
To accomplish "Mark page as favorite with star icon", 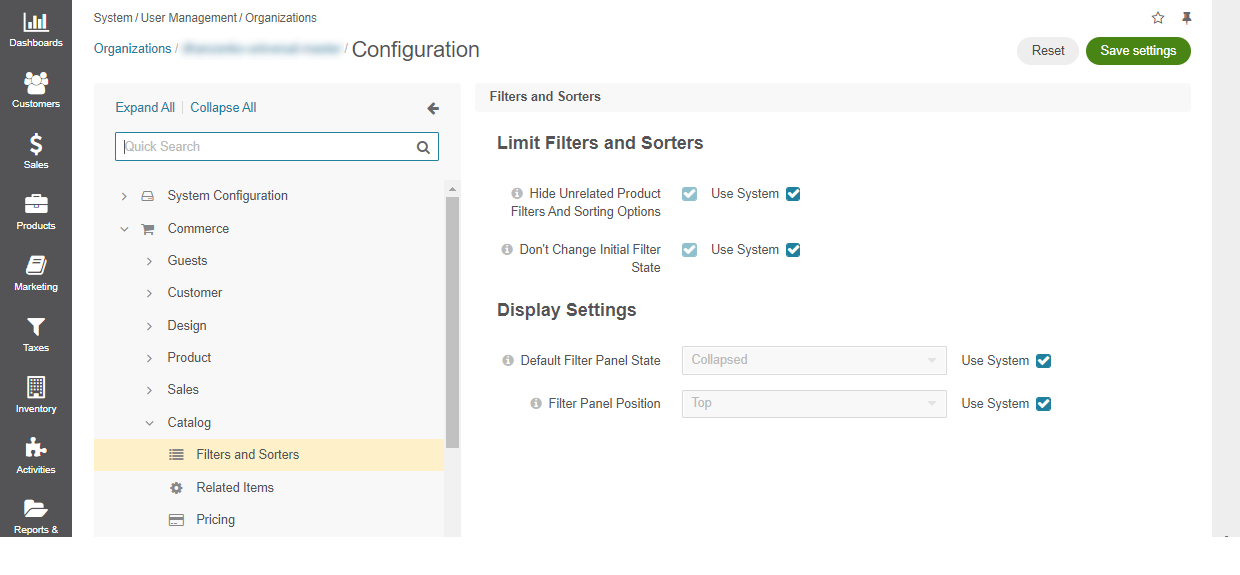I will [x=1158, y=18].
